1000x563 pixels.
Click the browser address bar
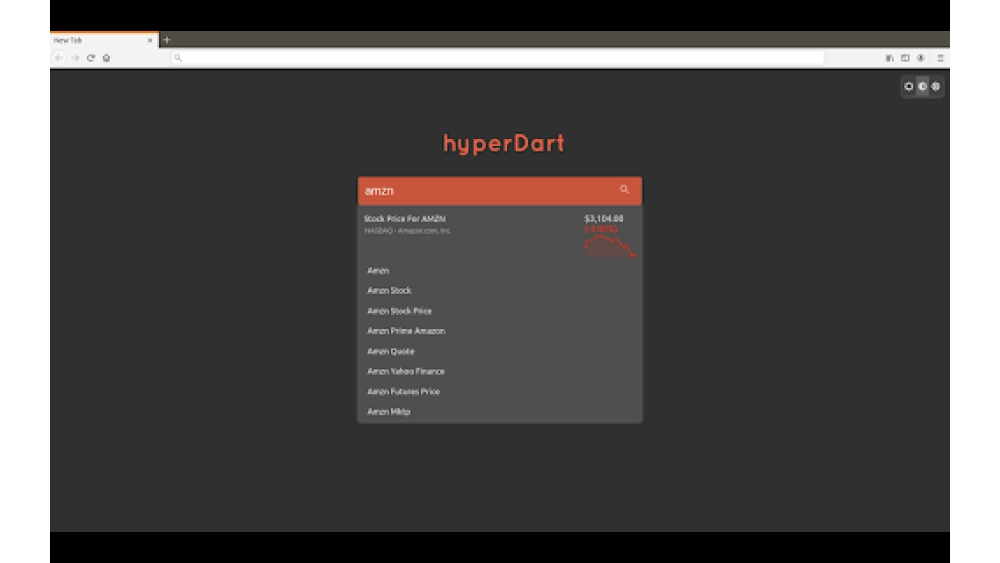coord(497,58)
